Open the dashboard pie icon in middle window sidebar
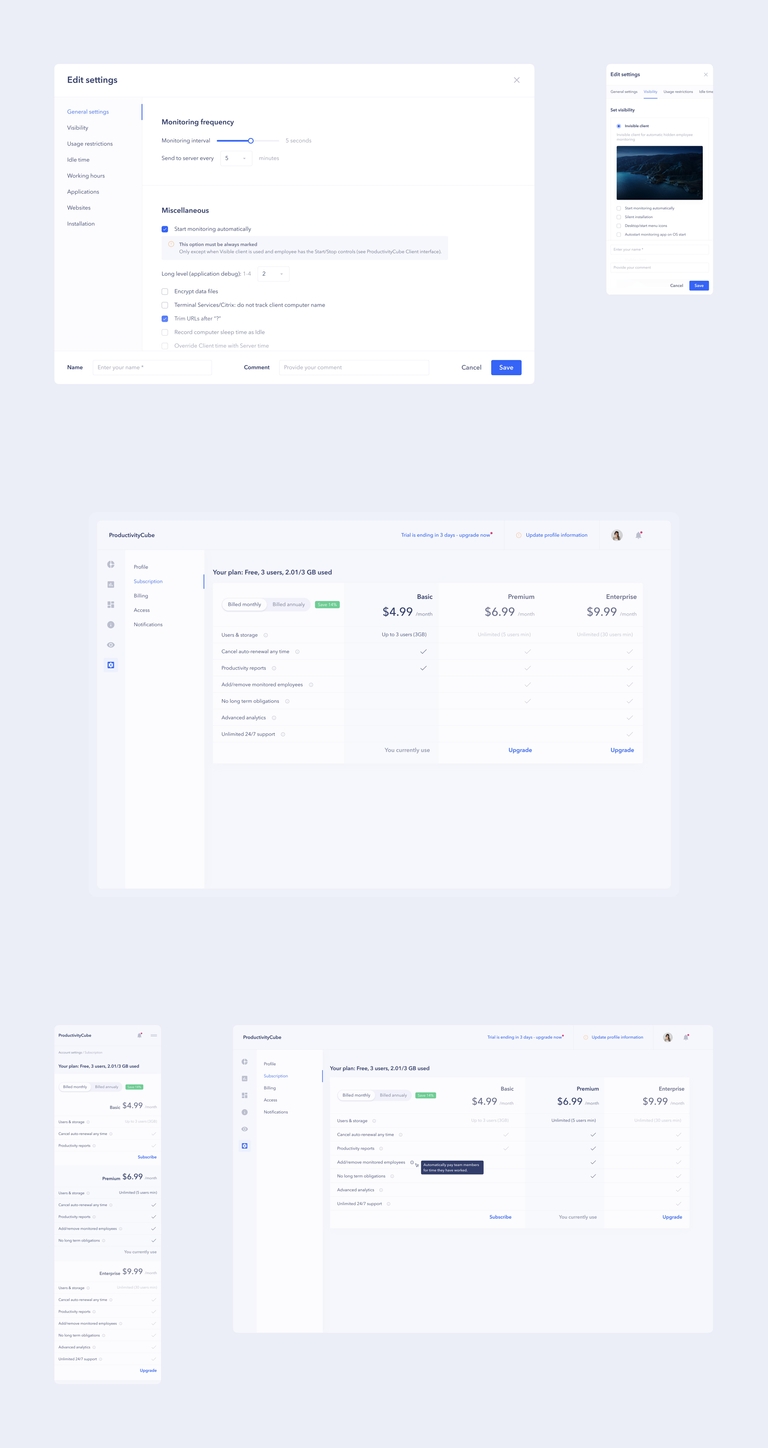768x1448 pixels. (x=111, y=565)
